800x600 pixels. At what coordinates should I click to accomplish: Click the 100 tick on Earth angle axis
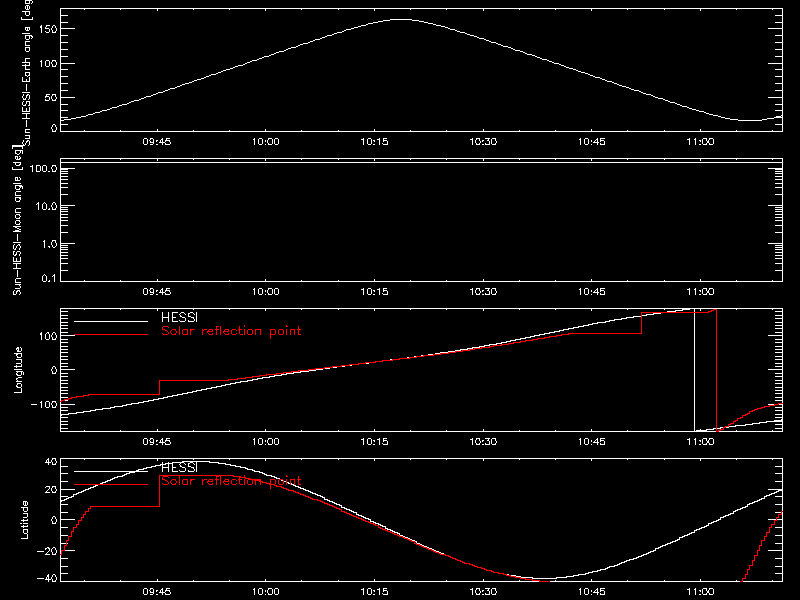[x=49, y=63]
